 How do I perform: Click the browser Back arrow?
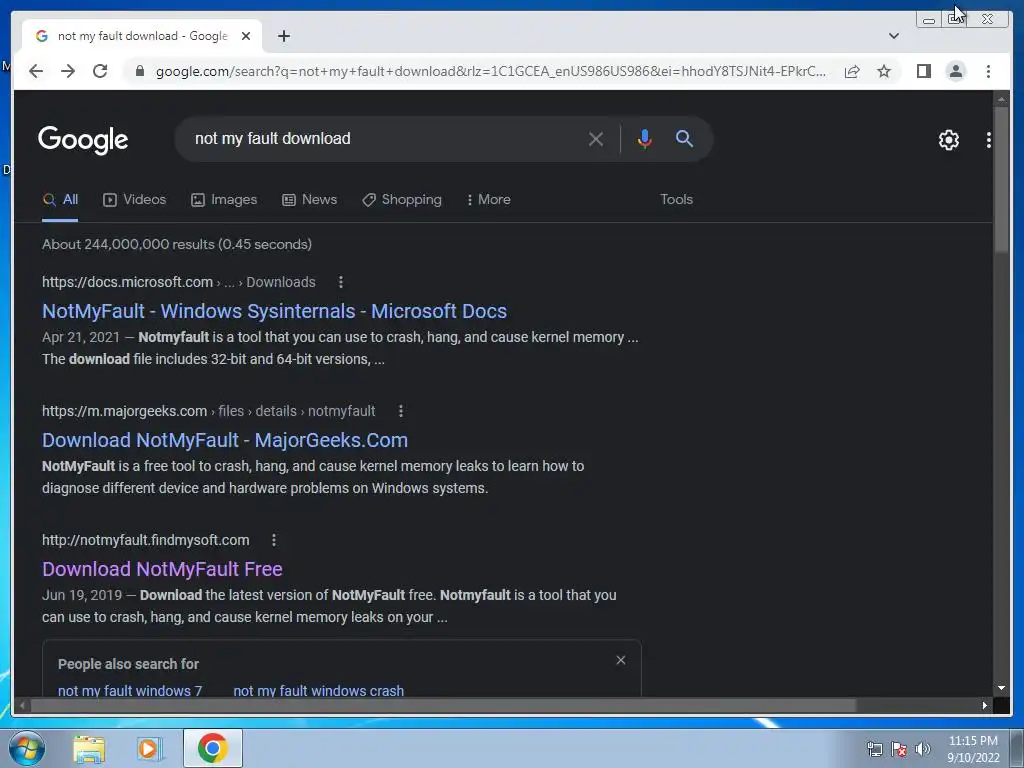[x=36, y=71]
